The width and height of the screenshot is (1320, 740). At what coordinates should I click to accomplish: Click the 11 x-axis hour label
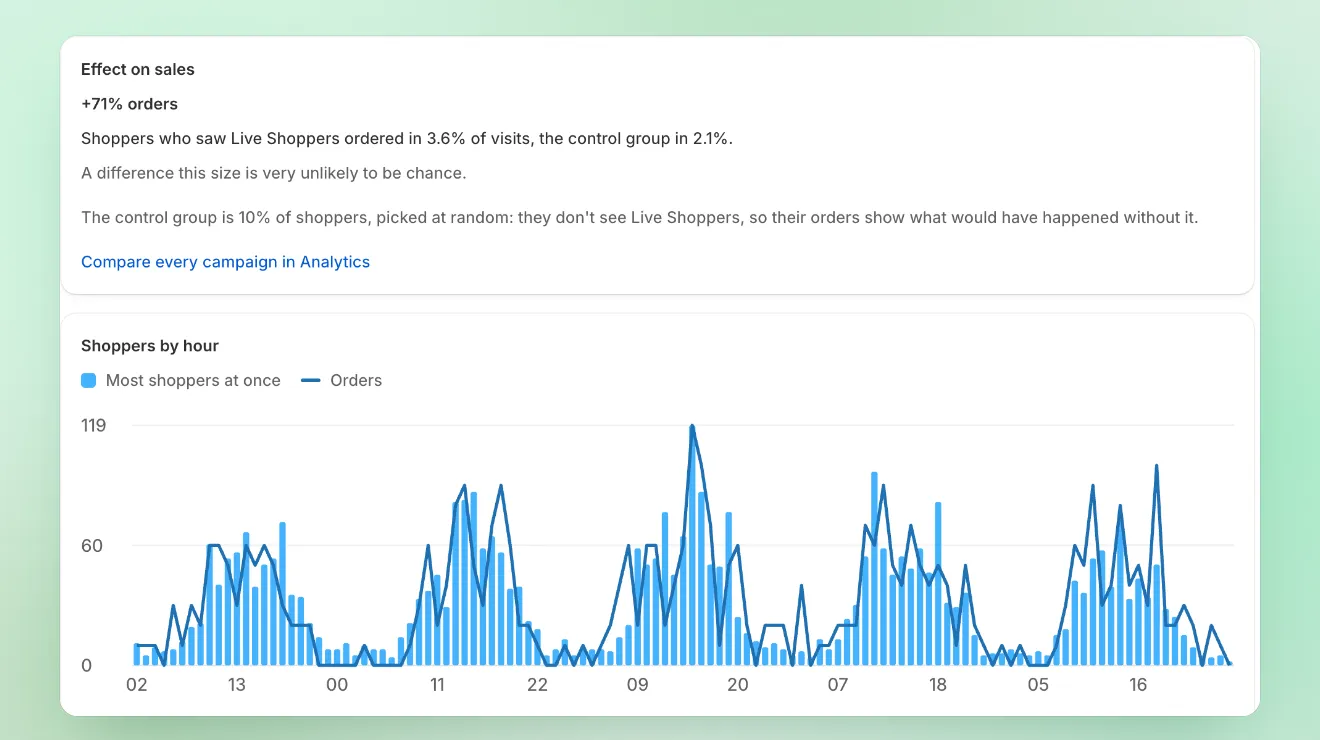(437, 685)
